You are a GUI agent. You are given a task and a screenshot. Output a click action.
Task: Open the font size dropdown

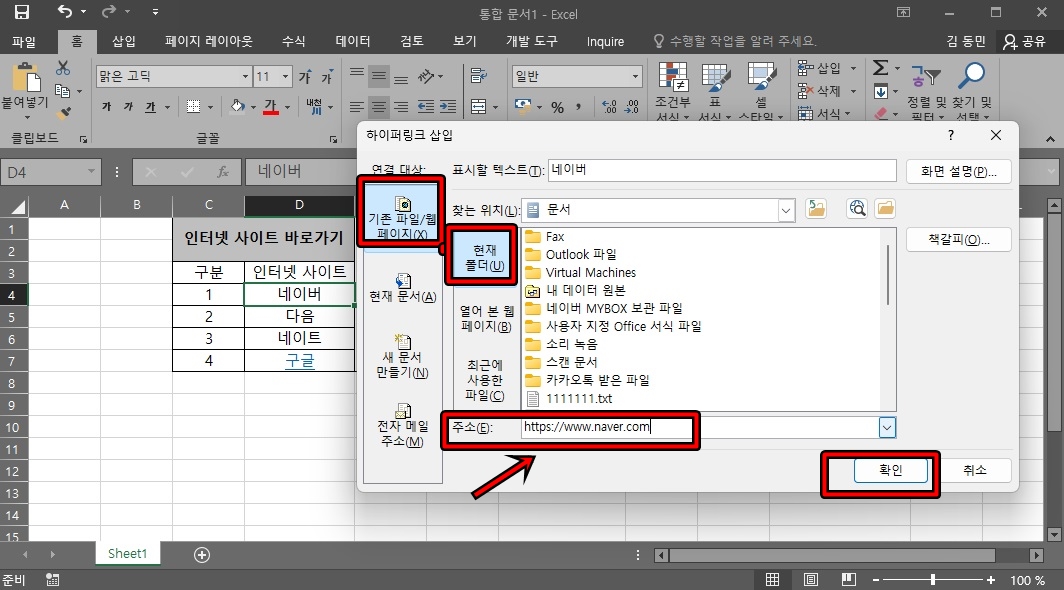(285, 76)
